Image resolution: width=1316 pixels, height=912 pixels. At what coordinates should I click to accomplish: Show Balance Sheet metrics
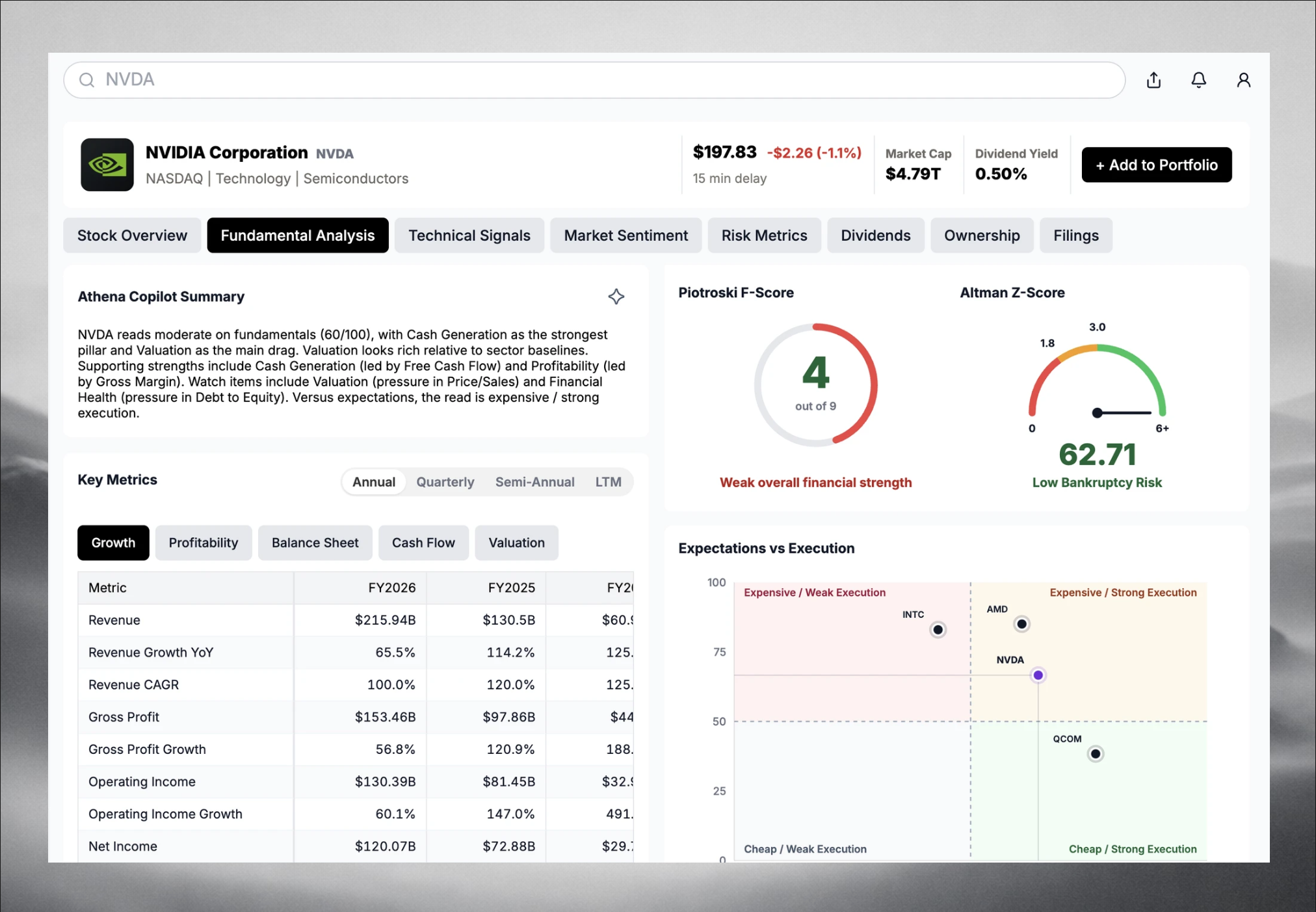(315, 543)
